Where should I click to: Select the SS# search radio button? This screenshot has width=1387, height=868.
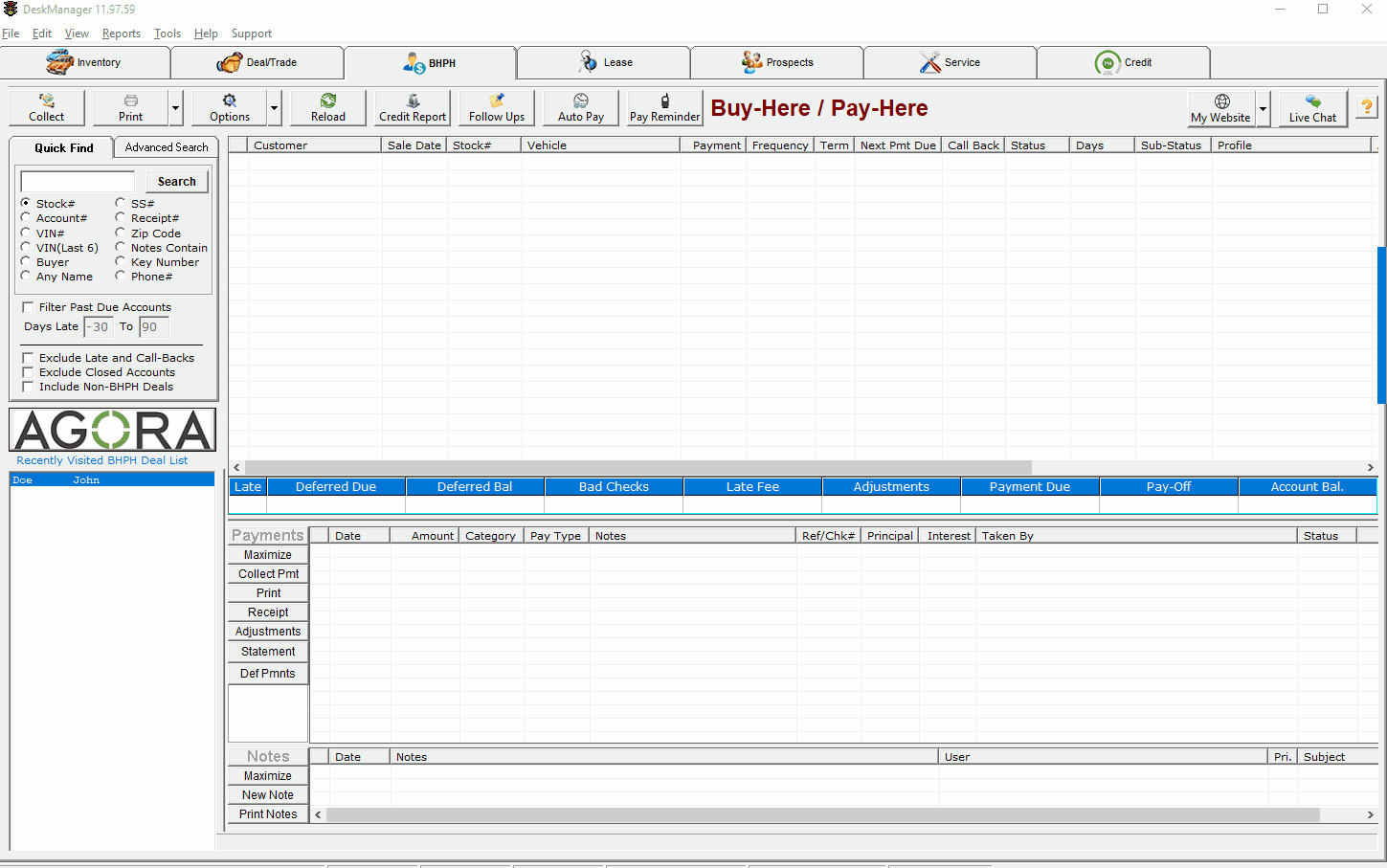pyautogui.click(x=121, y=203)
